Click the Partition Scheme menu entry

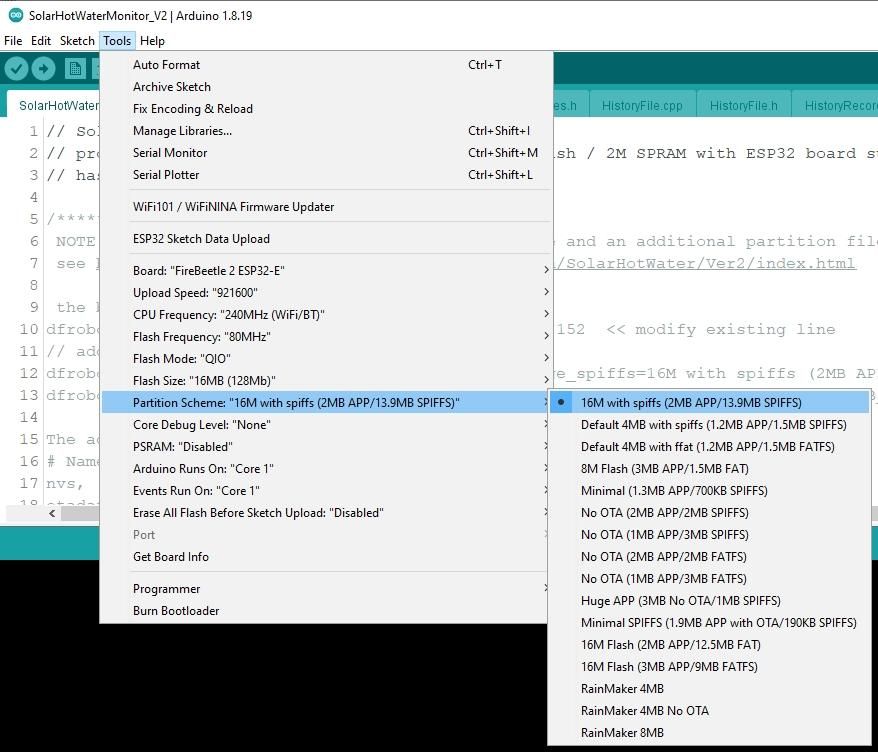pos(325,403)
